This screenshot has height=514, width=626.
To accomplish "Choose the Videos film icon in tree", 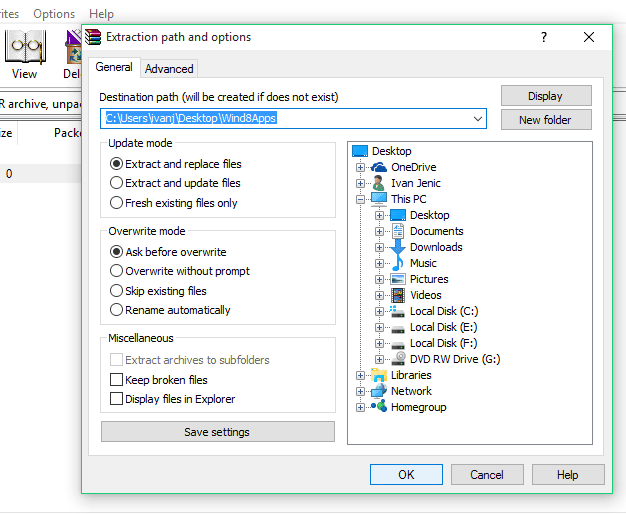I will 398,295.
